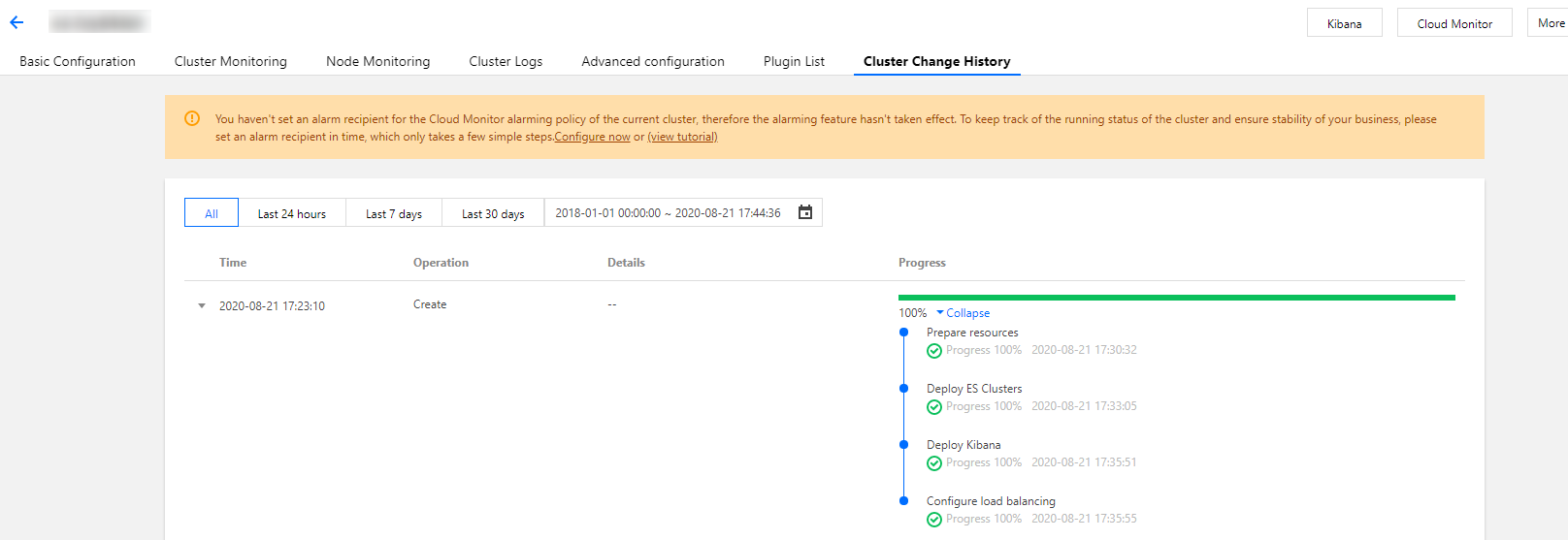Click the green 100% progress bar
The image size is (1568, 540).
1176,298
